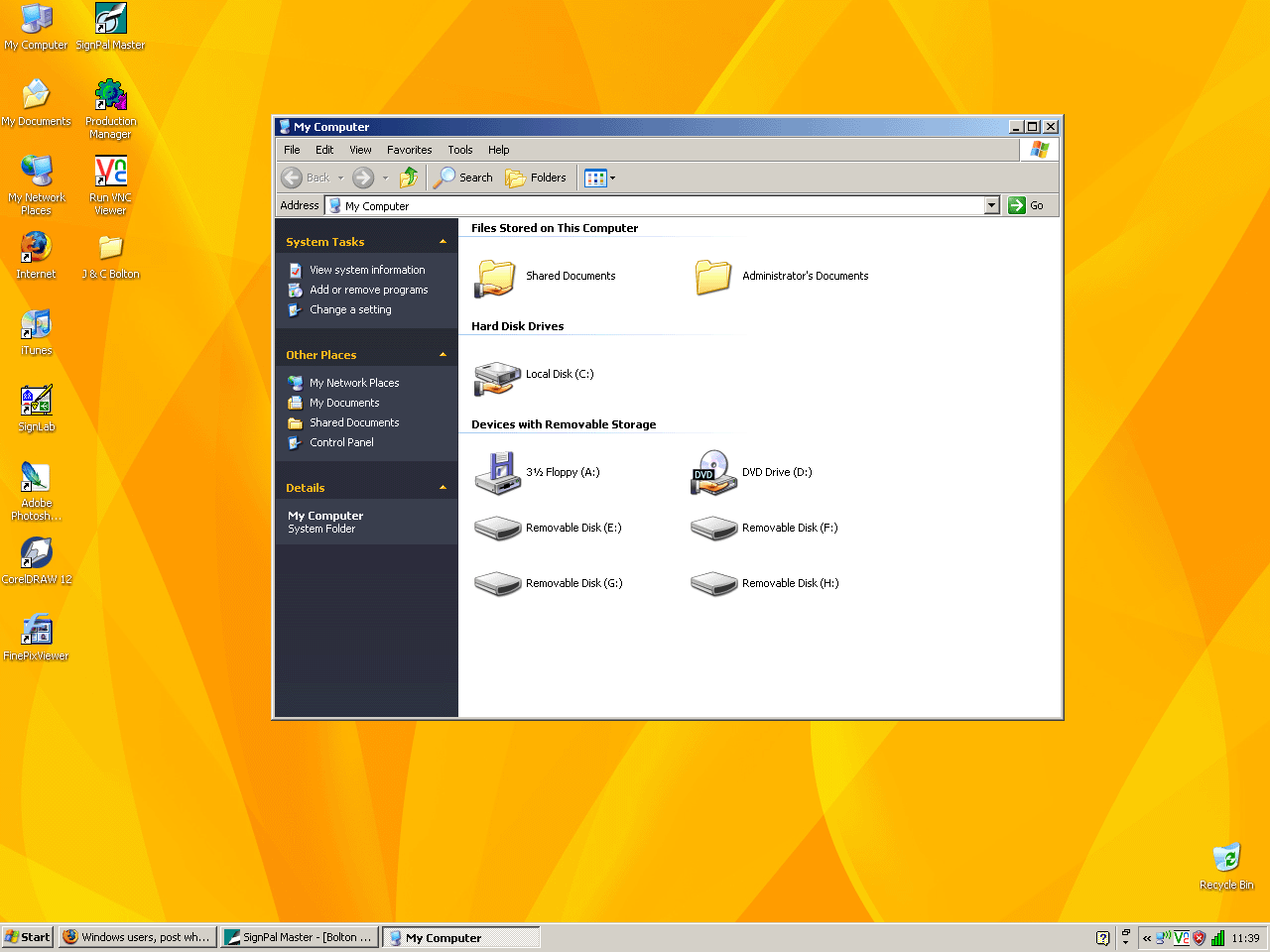Viewport: 1270px width, 952px height.
Task: Switch to SignPal Master taskbar button
Action: 299,937
